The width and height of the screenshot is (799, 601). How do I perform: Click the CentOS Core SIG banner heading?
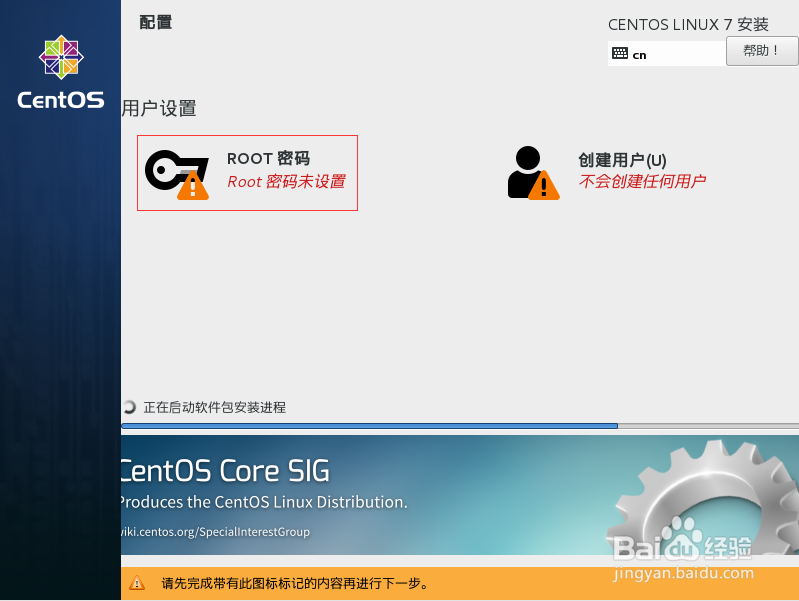pyautogui.click(x=225, y=470)
